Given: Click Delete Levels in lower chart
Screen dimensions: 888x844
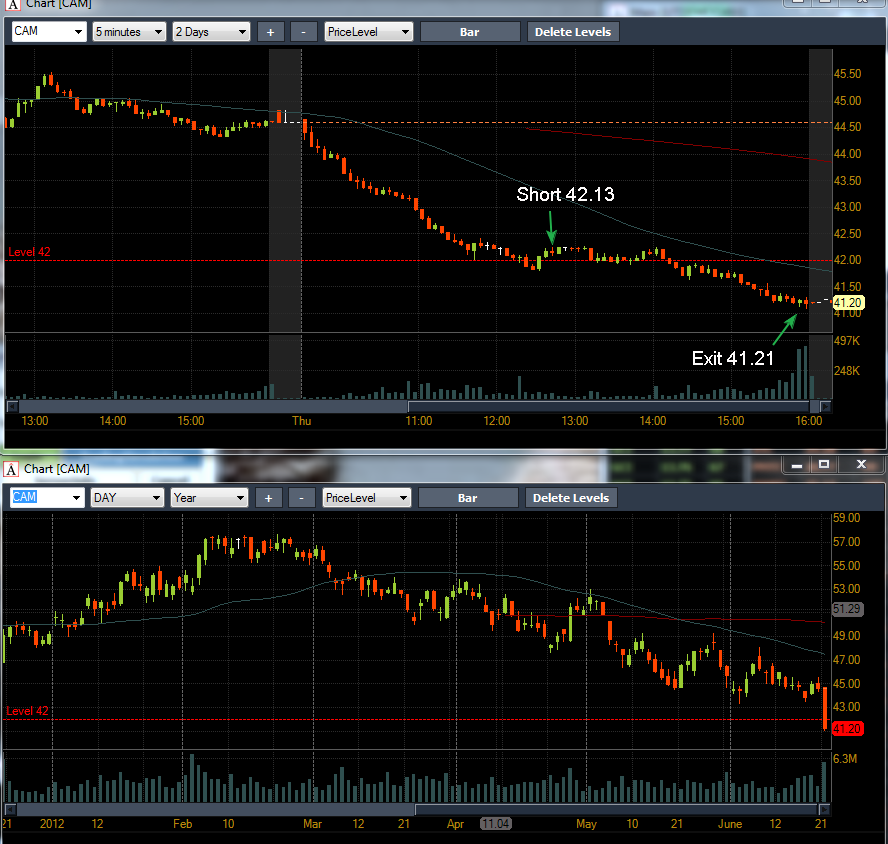Looking at the screenshot, I should 570,498.
